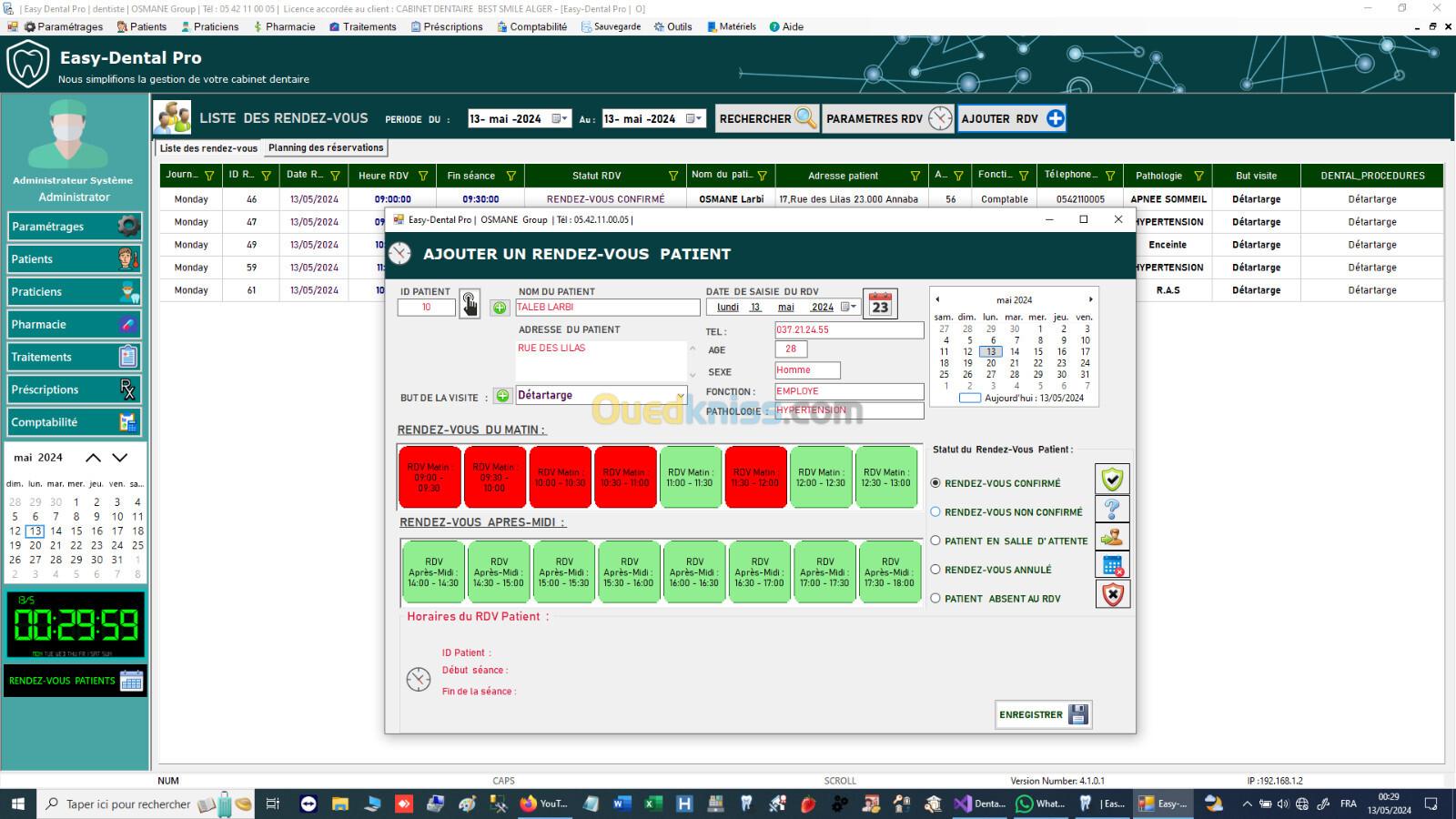The height and width of the screenshot is (819, 1456).
Task: Click red shield absent patient icon
Action: tap(1112, 595)
